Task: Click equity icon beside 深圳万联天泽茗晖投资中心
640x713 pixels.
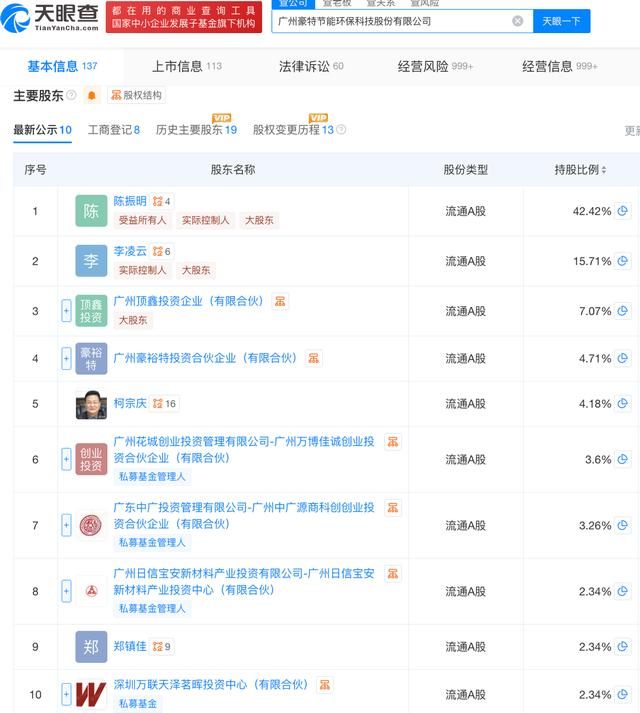Action: click(x=324, y=685)
